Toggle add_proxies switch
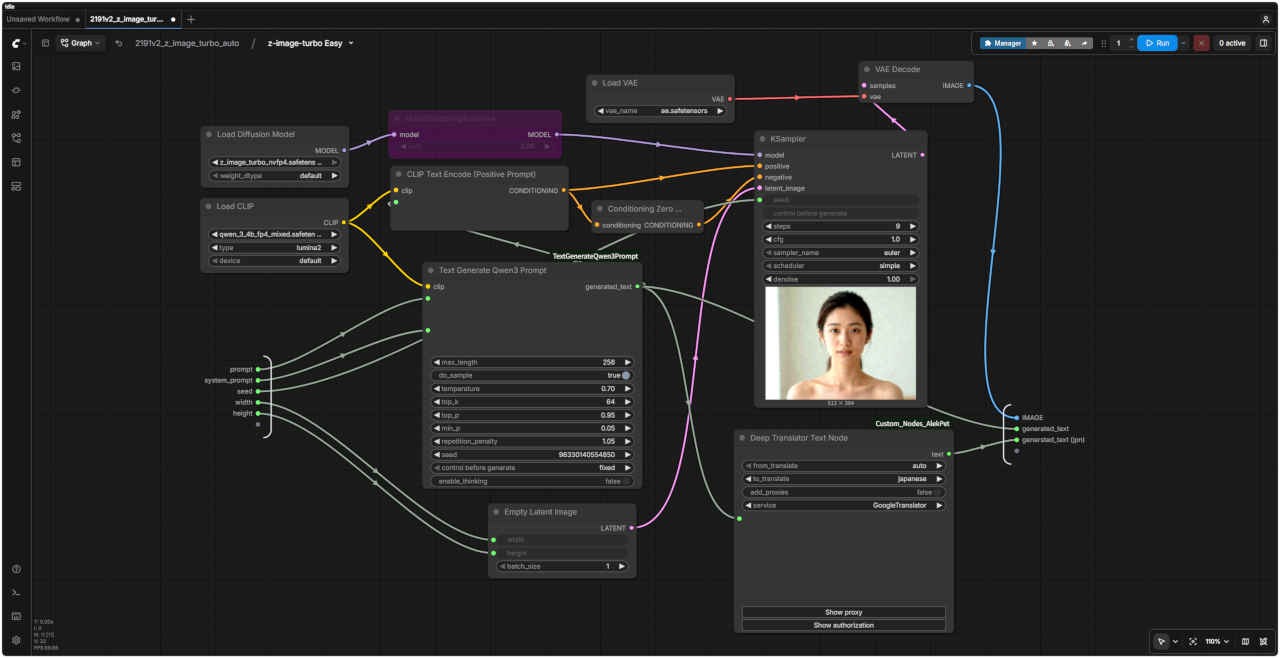 (x=938, y=492)
